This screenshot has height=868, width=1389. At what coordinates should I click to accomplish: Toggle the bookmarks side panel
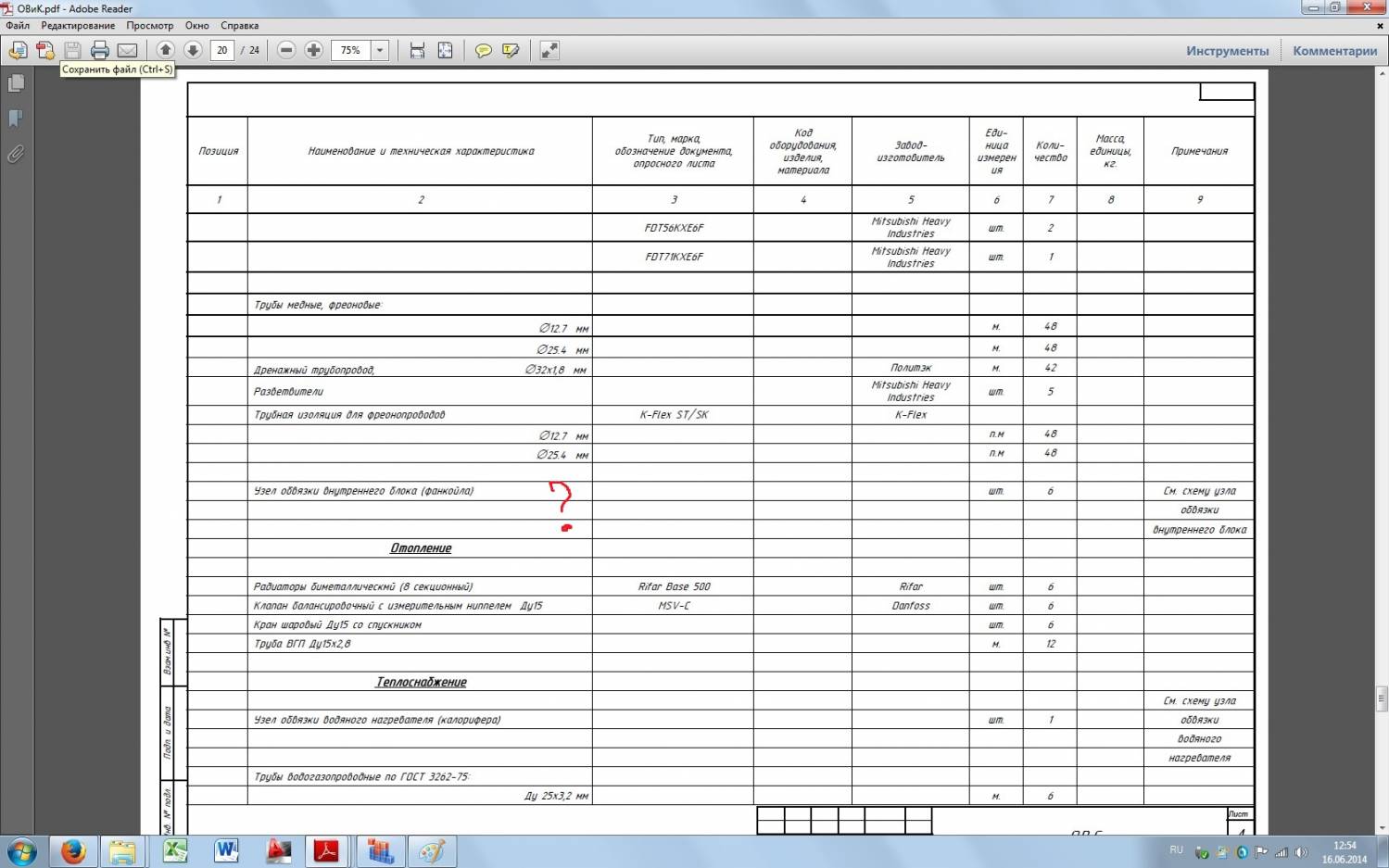16,119
